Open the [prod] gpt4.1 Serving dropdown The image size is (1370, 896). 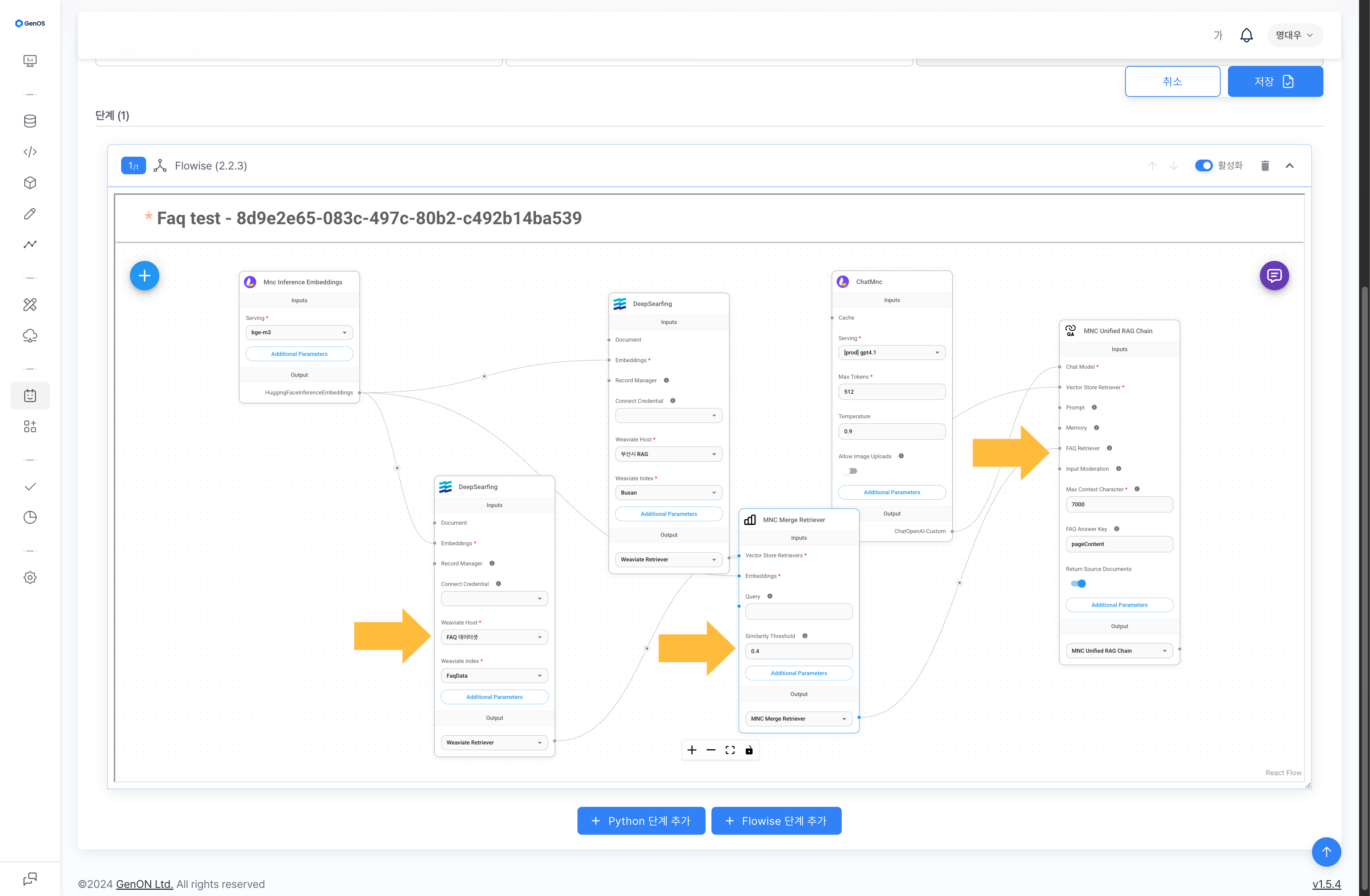(x=891, y=353)
